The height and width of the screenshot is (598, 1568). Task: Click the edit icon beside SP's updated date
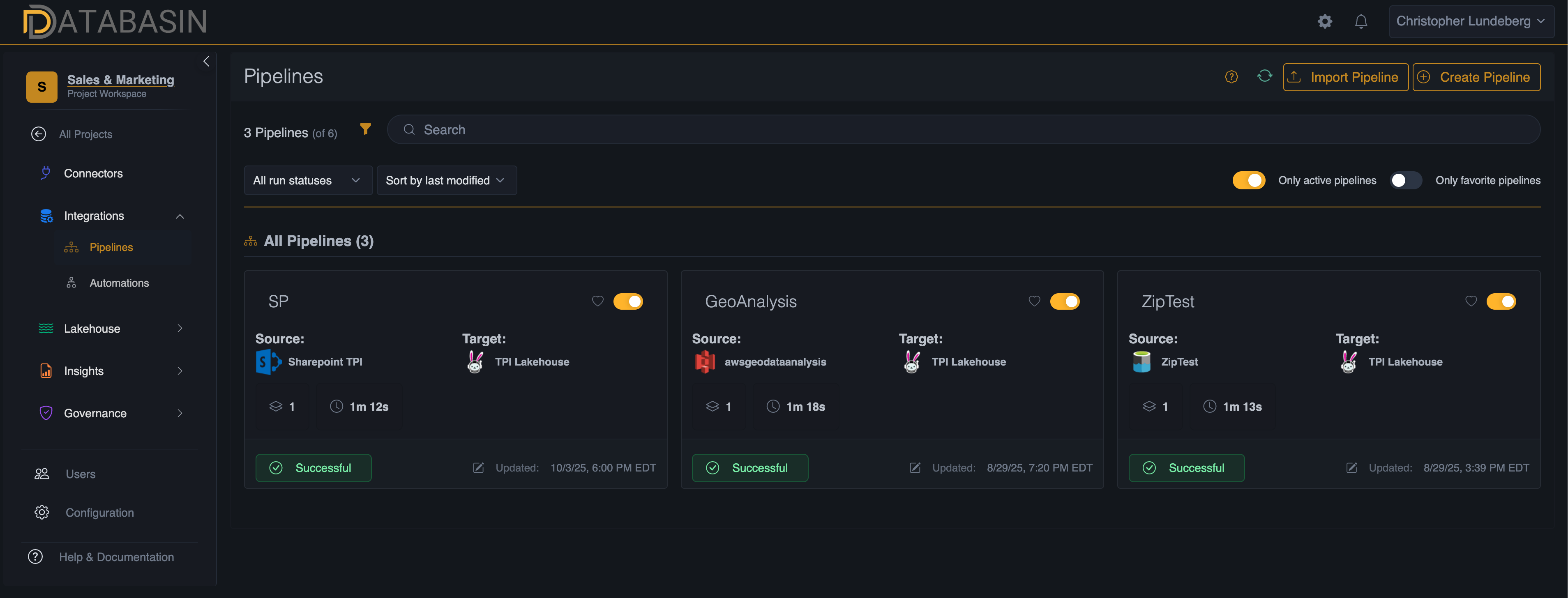pyautogui.click(x=478, y=468)
